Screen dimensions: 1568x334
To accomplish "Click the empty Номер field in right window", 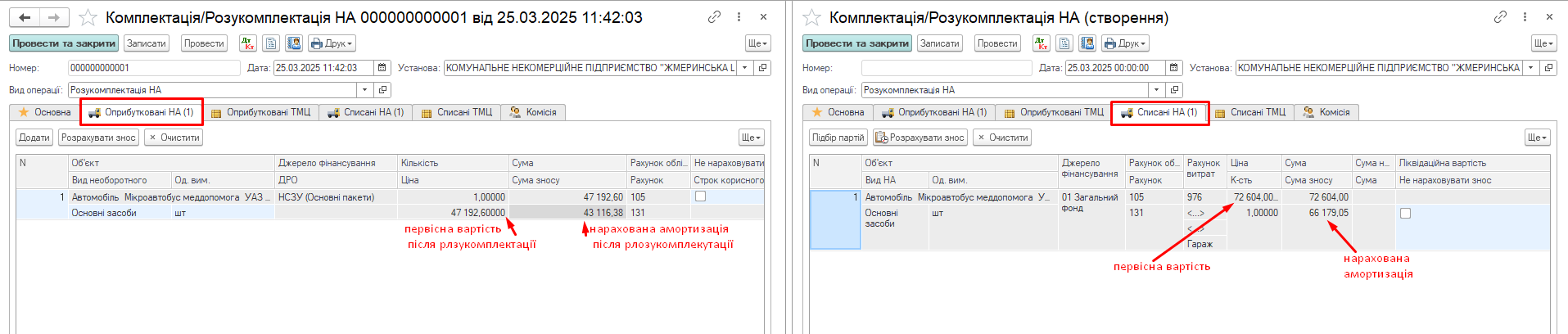I will [946, 68].
